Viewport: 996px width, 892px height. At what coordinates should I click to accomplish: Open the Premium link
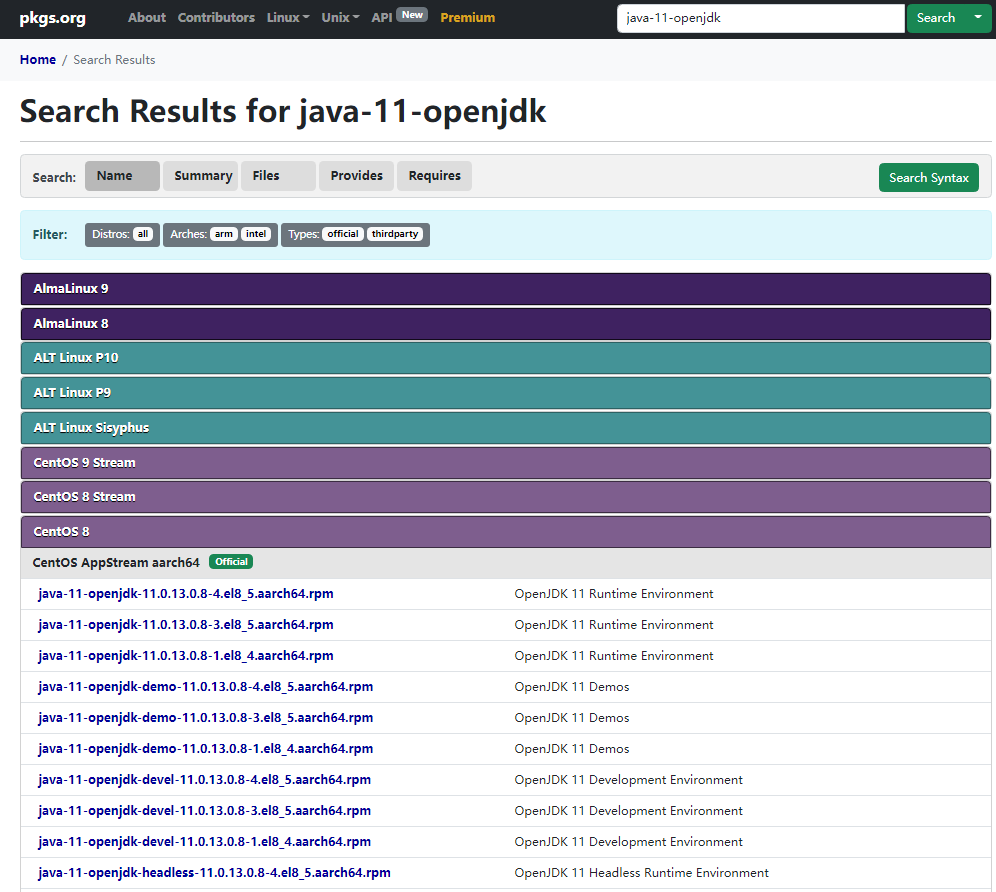coord(468,18)
